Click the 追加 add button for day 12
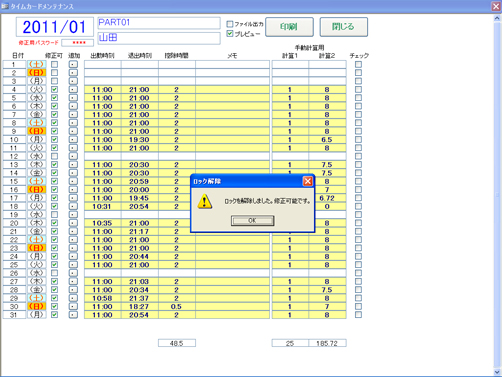The image size is (502, 377). 73,156
